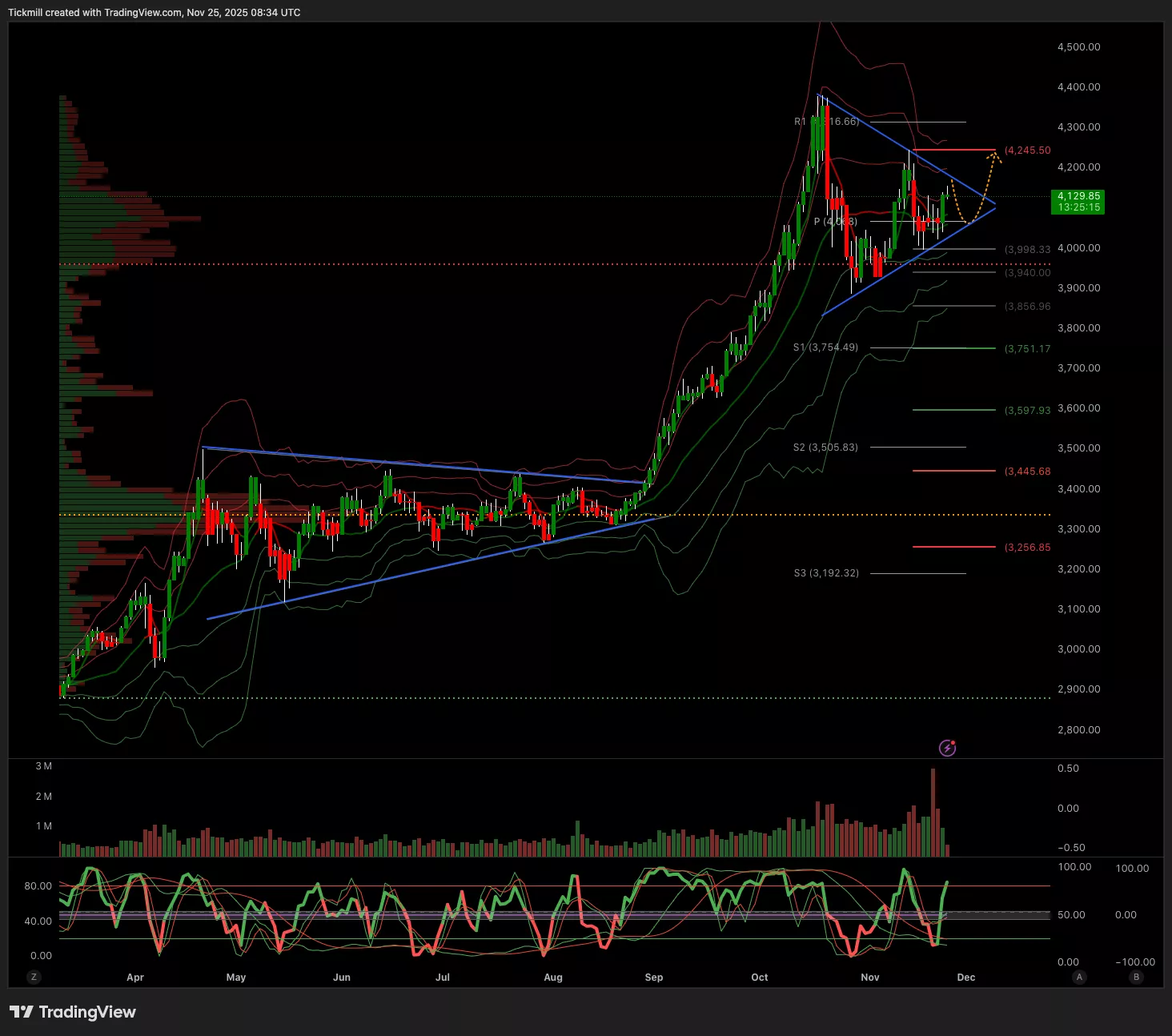Viewport: 1172px width, 1036px height.
Task: Click the green current price label 4,129.85
Action: click(x=1078, y=201)
